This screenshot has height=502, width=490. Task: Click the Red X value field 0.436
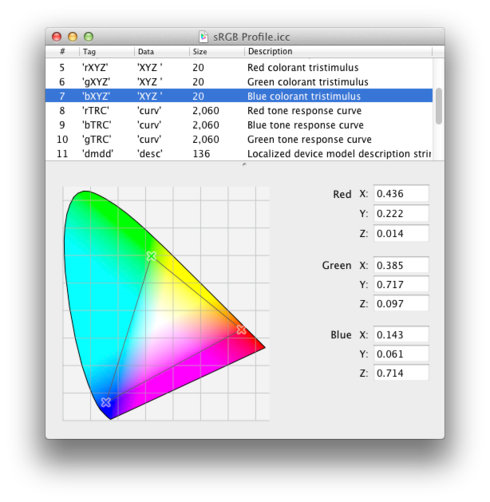(x=401, y=194)
